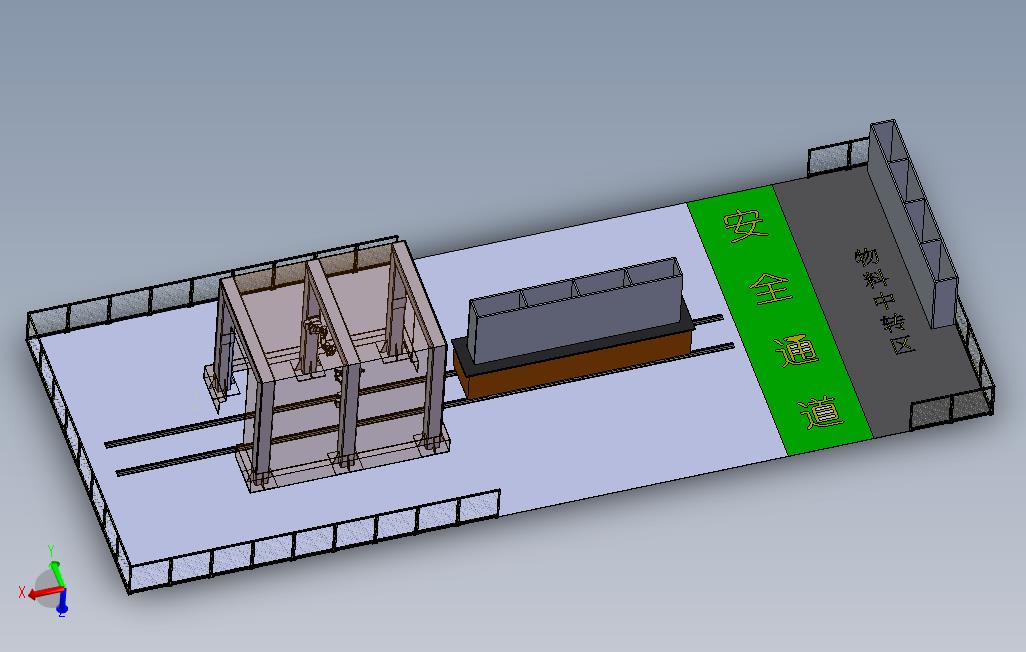1026x652 pixels.
Task: Click the green Y axis arrow of the triad
Action: tap(58, 571)
